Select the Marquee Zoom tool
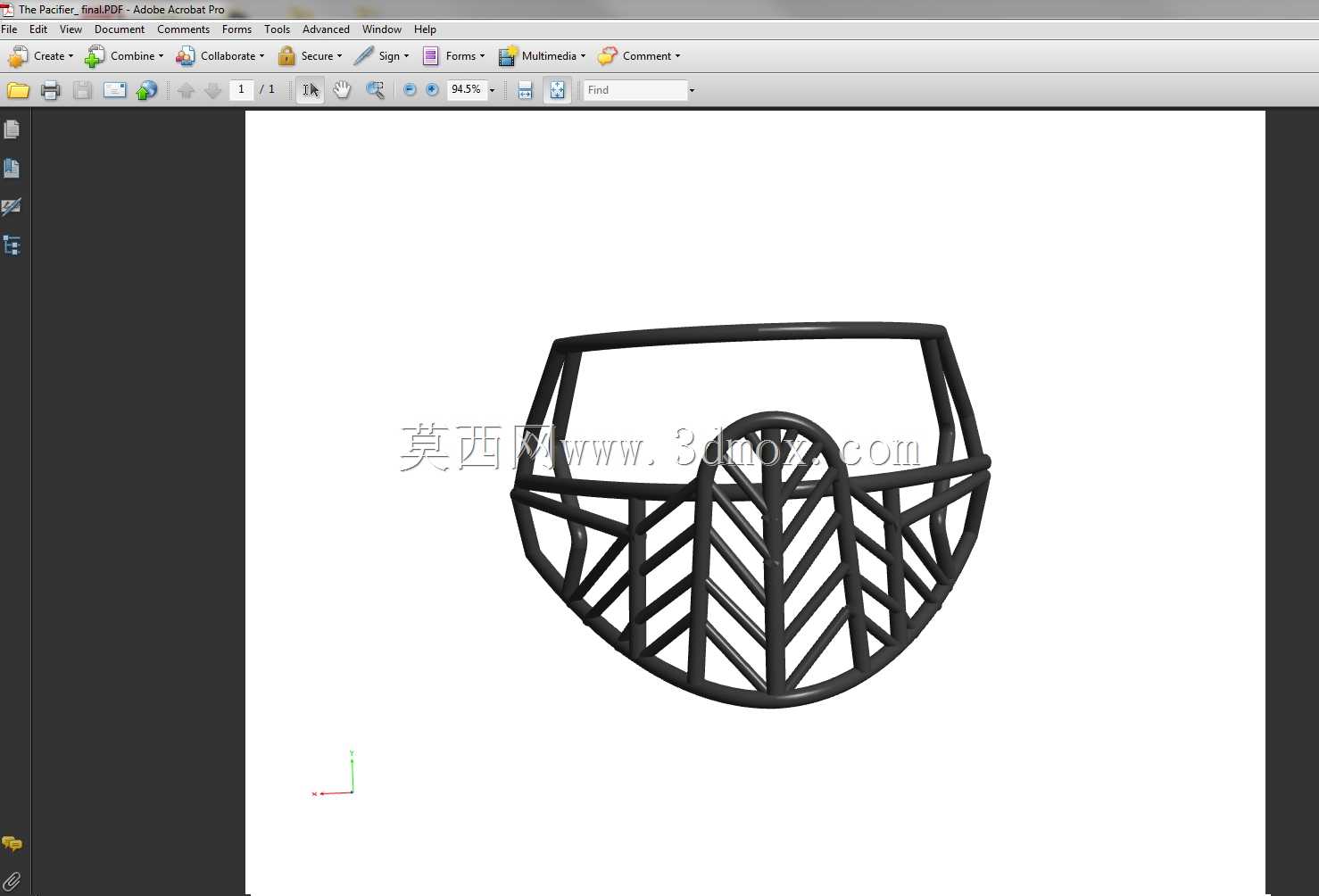The height and width of the screenshot is (896, 1319). [376, 90]
